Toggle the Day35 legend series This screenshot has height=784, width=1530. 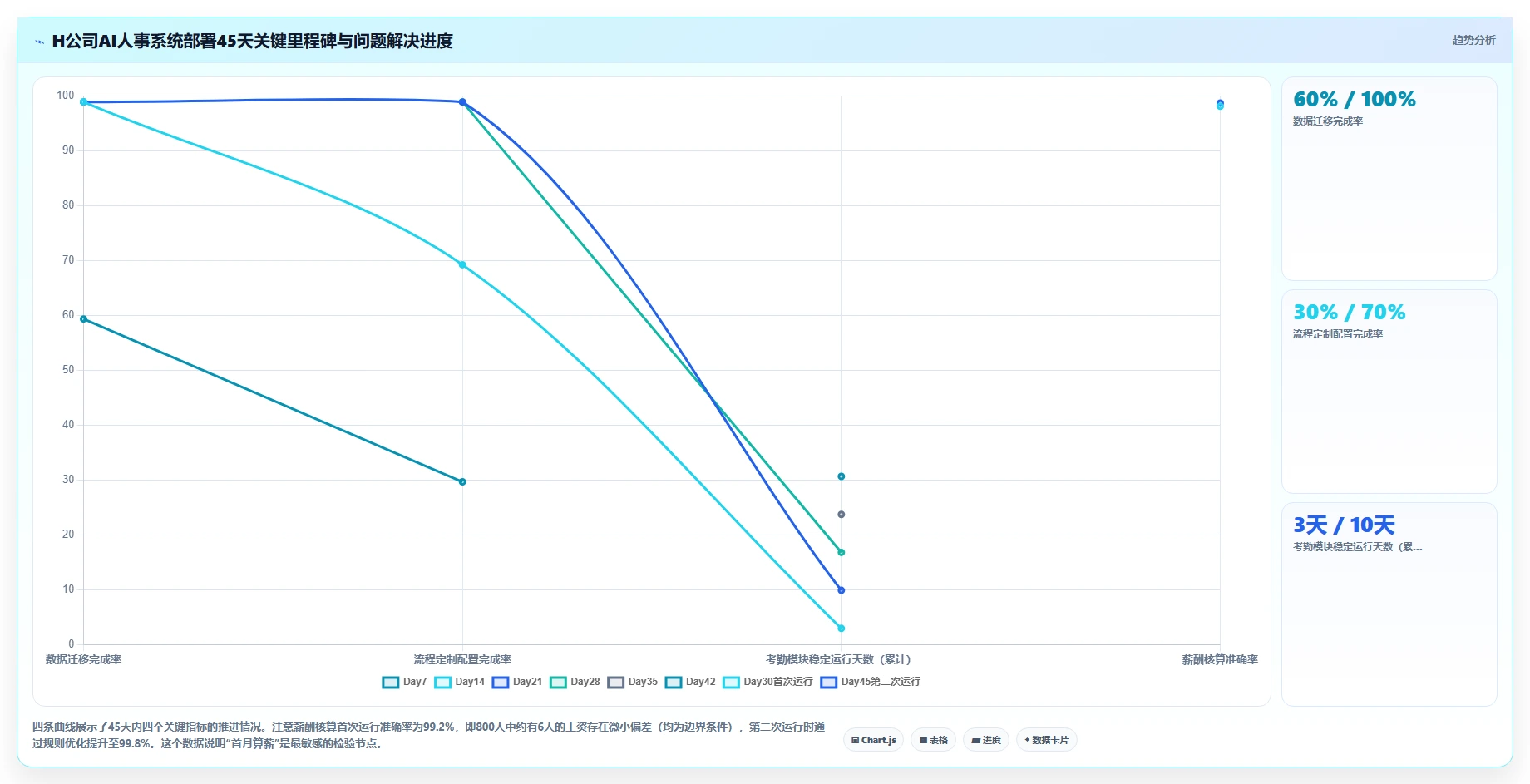coord(633,682)
